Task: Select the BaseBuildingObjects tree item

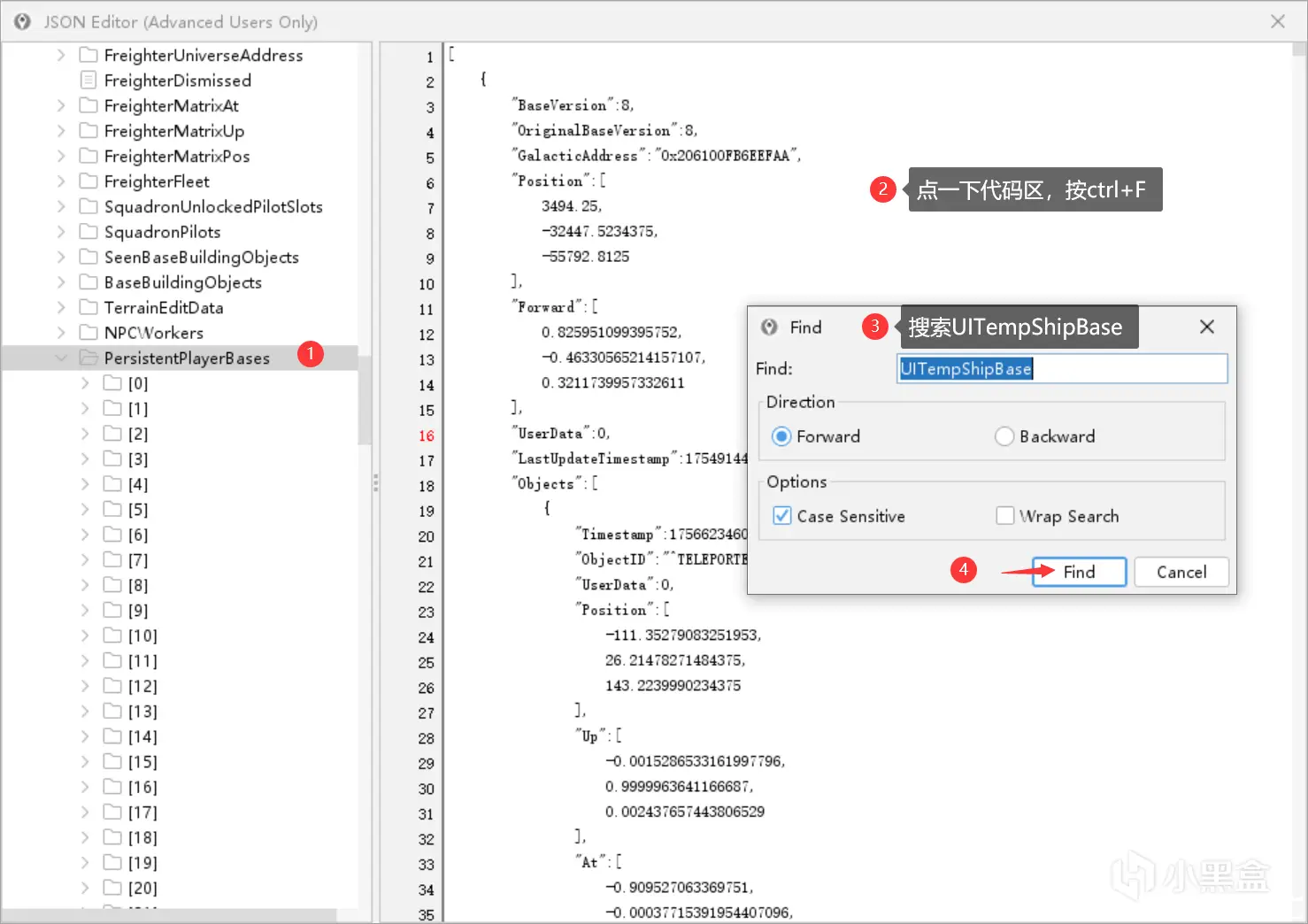Action: click(183, 282)
